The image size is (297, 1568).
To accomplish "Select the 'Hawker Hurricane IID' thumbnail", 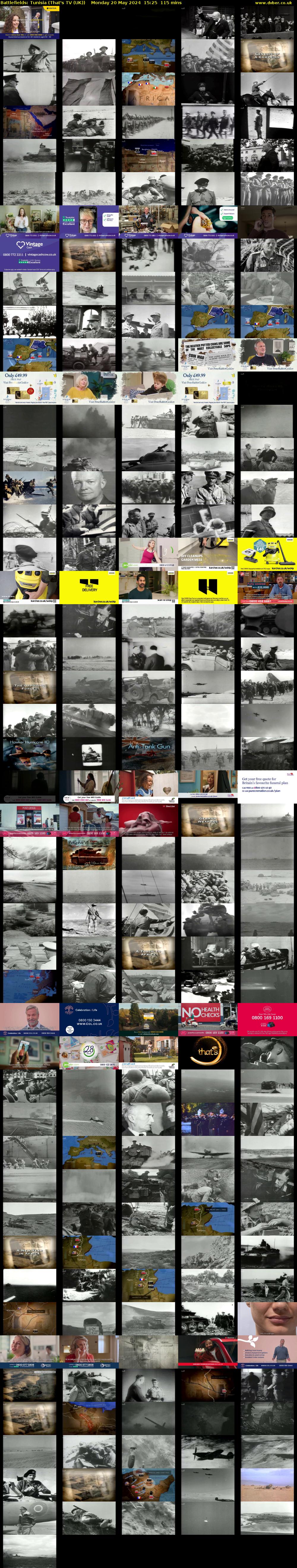I will [30, 753].
